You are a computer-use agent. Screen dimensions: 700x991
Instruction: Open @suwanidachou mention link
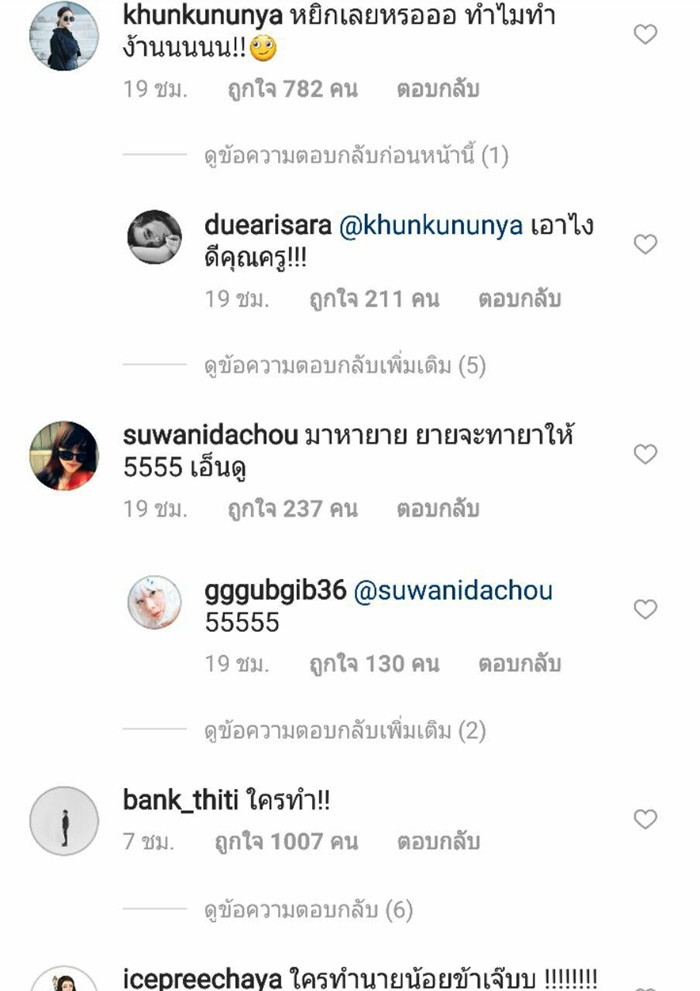pos(453,592)
